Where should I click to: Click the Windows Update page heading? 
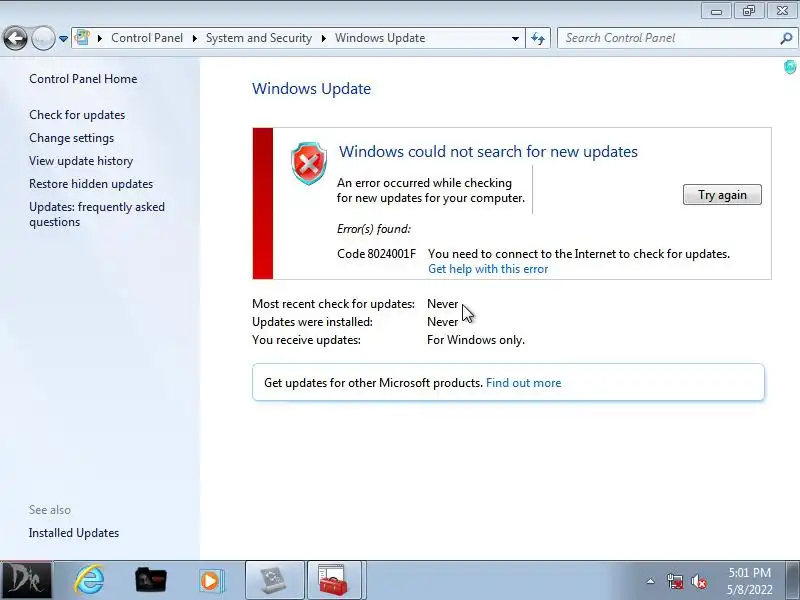point(311,88)
